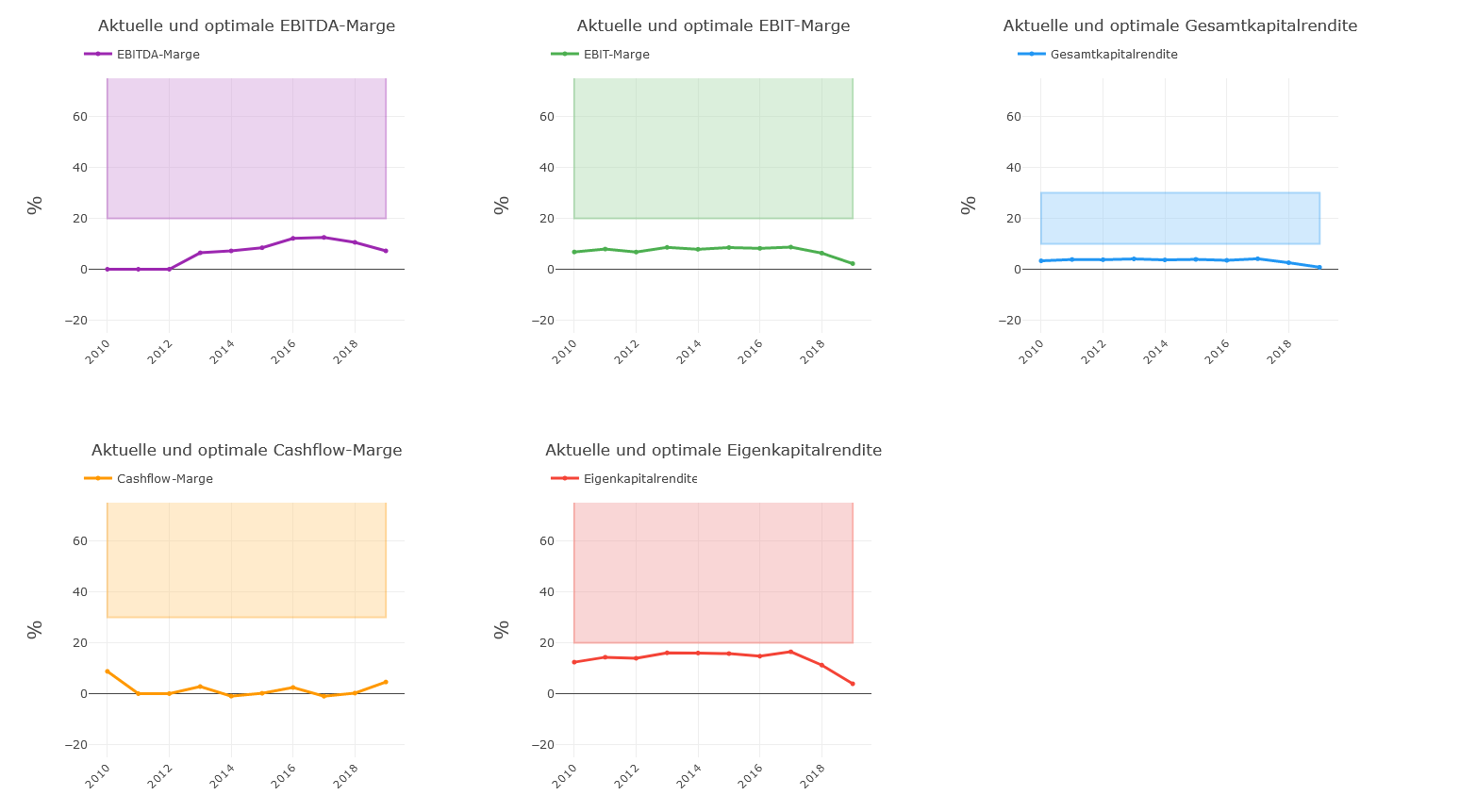The width and height of the screenshot is (1460, 812).
Task: Click the title "Aktuelle und optimale EBIT-Marge"
Action: 713,26
